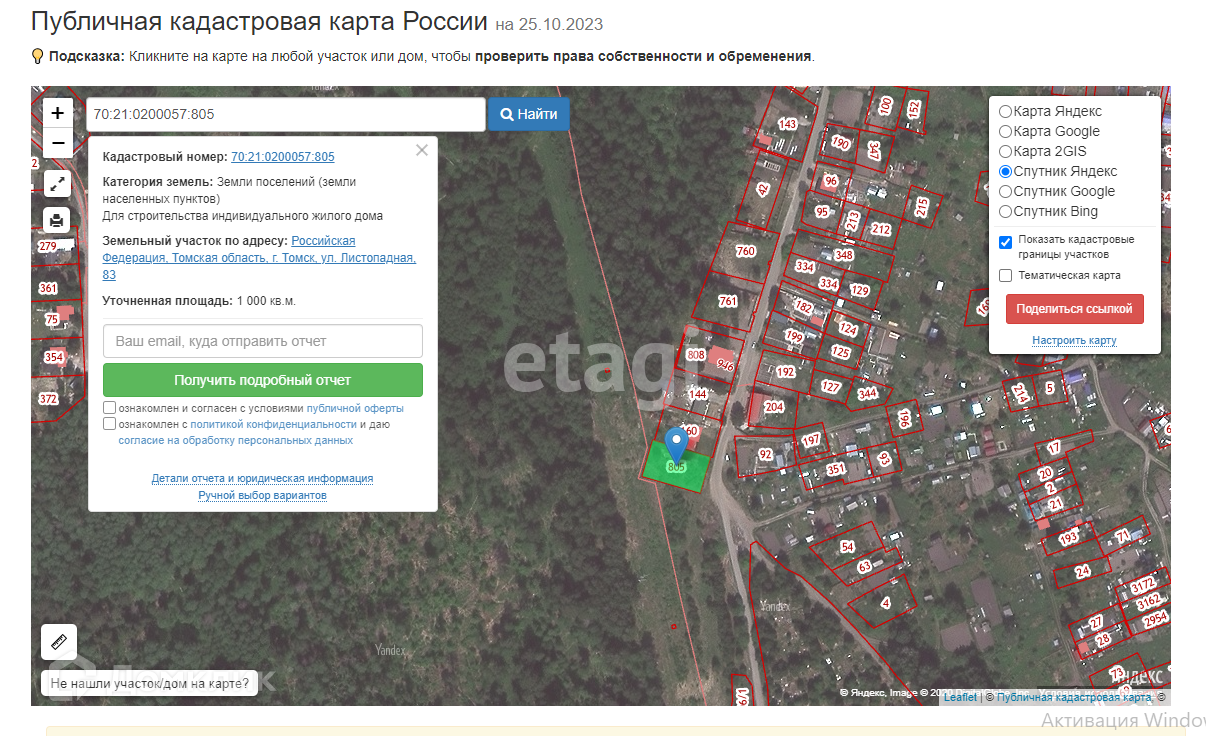Viewport: 1206px width, 736px height.
Task: Open политикой конфиденциальности link
Action: coord(274,424)
